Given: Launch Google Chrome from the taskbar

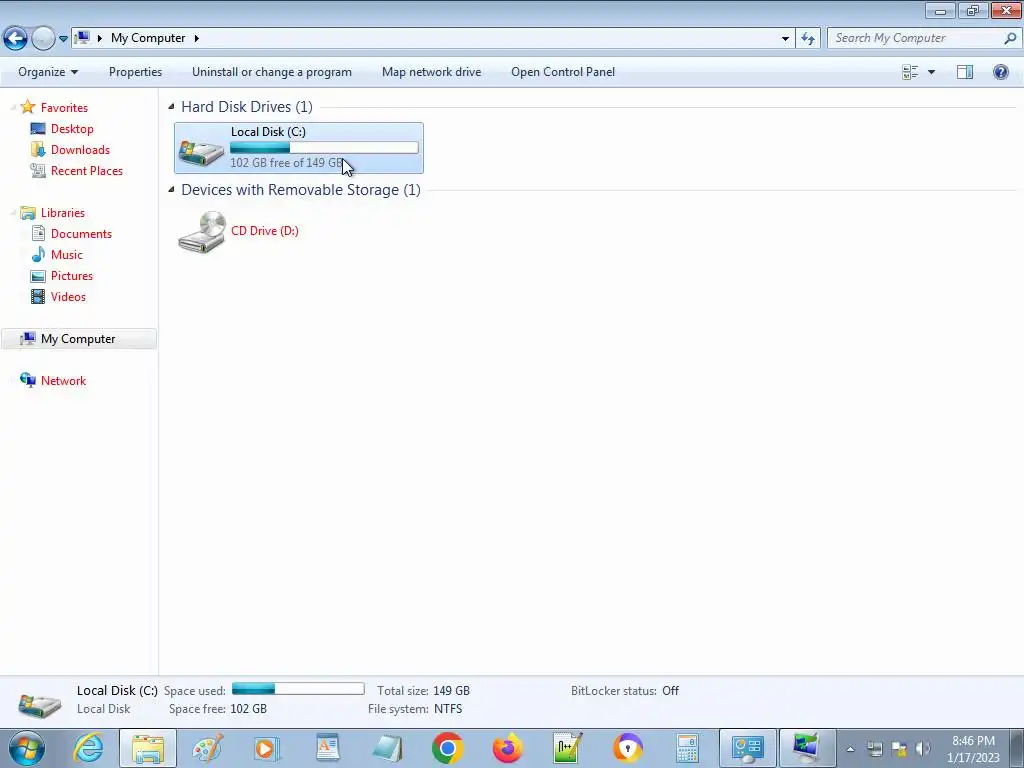Looking at the screenshot, I should (x=447, y=748).
